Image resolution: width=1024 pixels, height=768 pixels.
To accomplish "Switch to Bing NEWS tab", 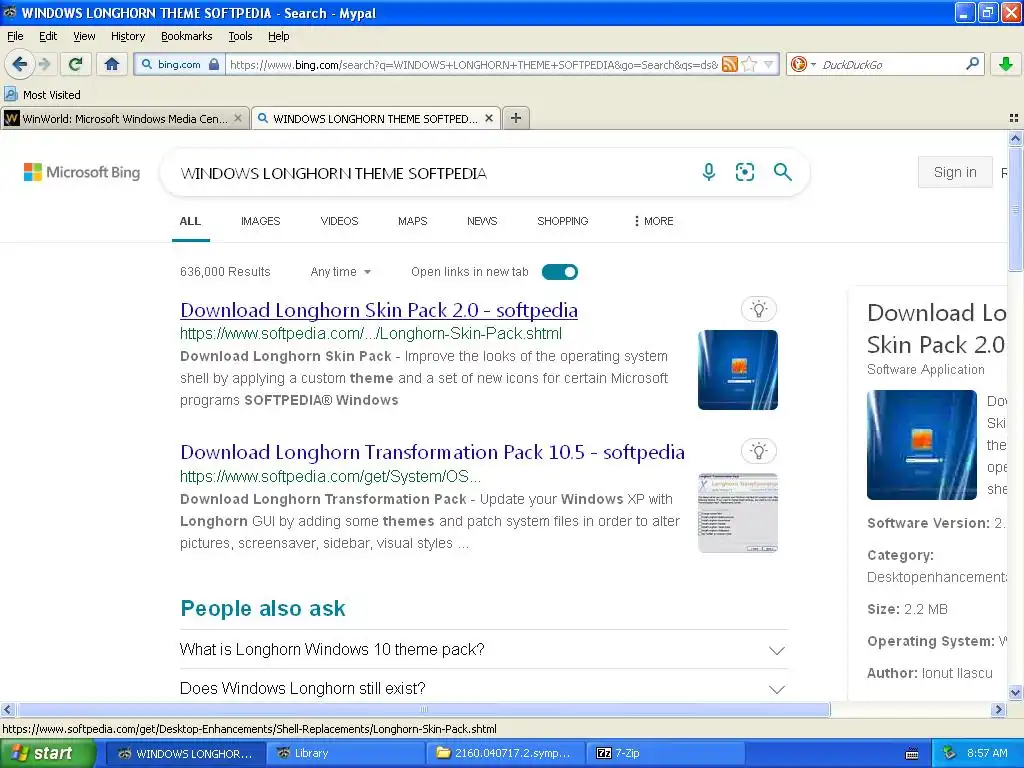I will 482,221.
